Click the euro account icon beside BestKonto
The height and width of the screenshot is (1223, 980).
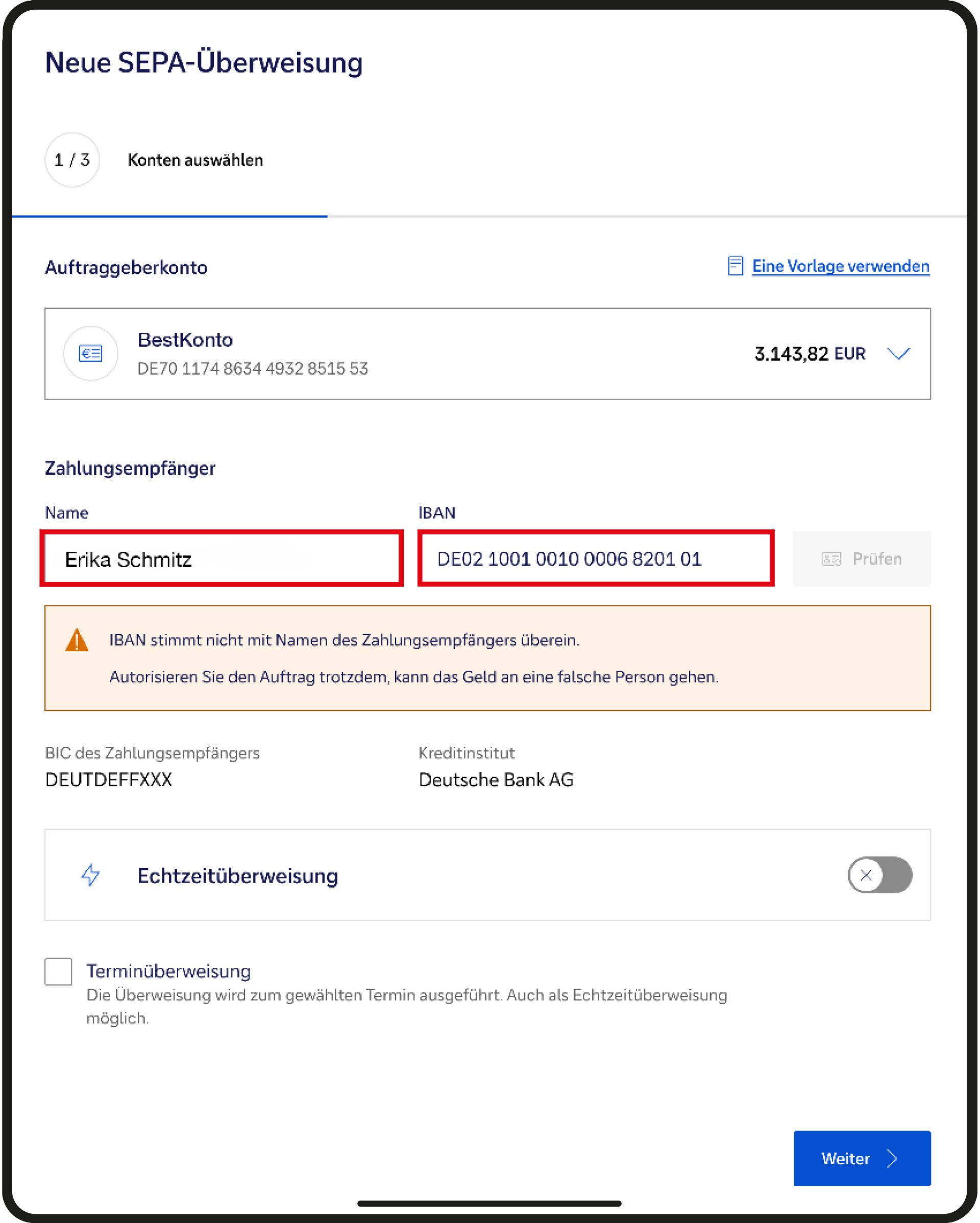pyautogui.click(x=90, y=353)
